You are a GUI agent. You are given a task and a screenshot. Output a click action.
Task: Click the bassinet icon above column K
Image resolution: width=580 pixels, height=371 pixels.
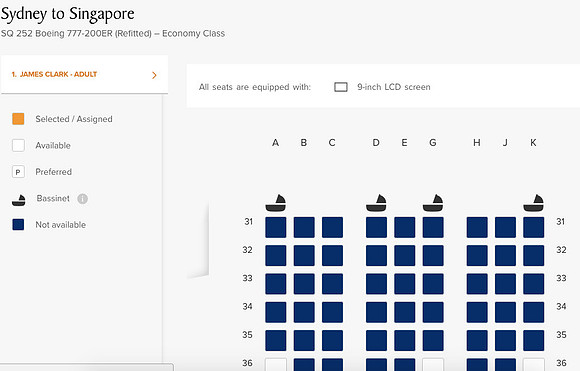533,203
